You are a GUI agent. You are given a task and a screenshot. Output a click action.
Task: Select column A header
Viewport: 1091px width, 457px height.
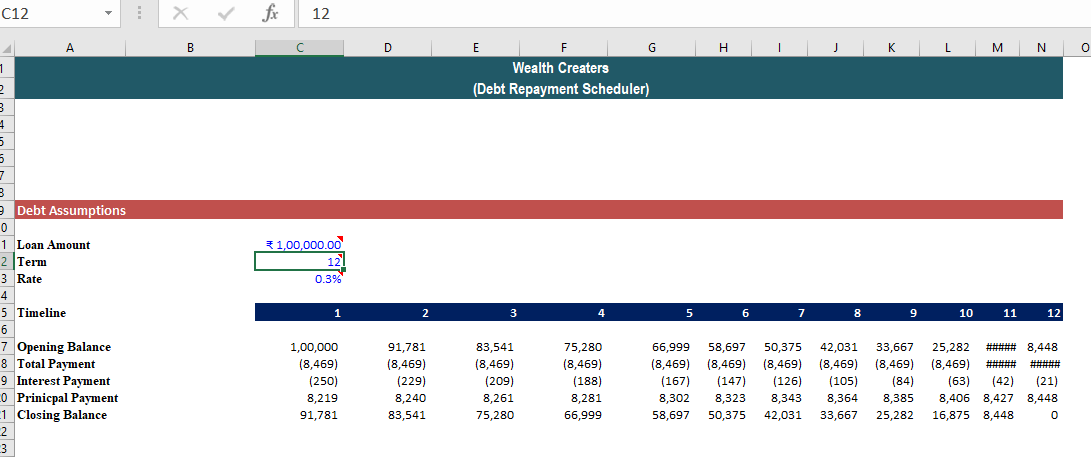click(x=70, y=48)
